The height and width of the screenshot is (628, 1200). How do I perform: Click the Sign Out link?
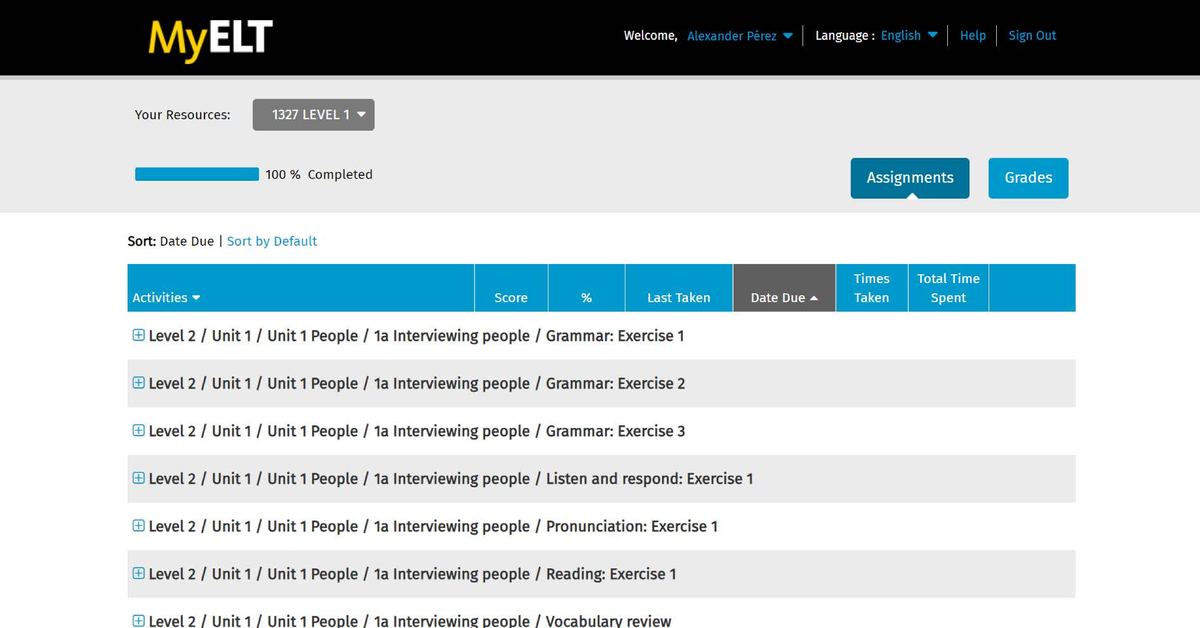pyautogui.click(x=1032, y=36)
